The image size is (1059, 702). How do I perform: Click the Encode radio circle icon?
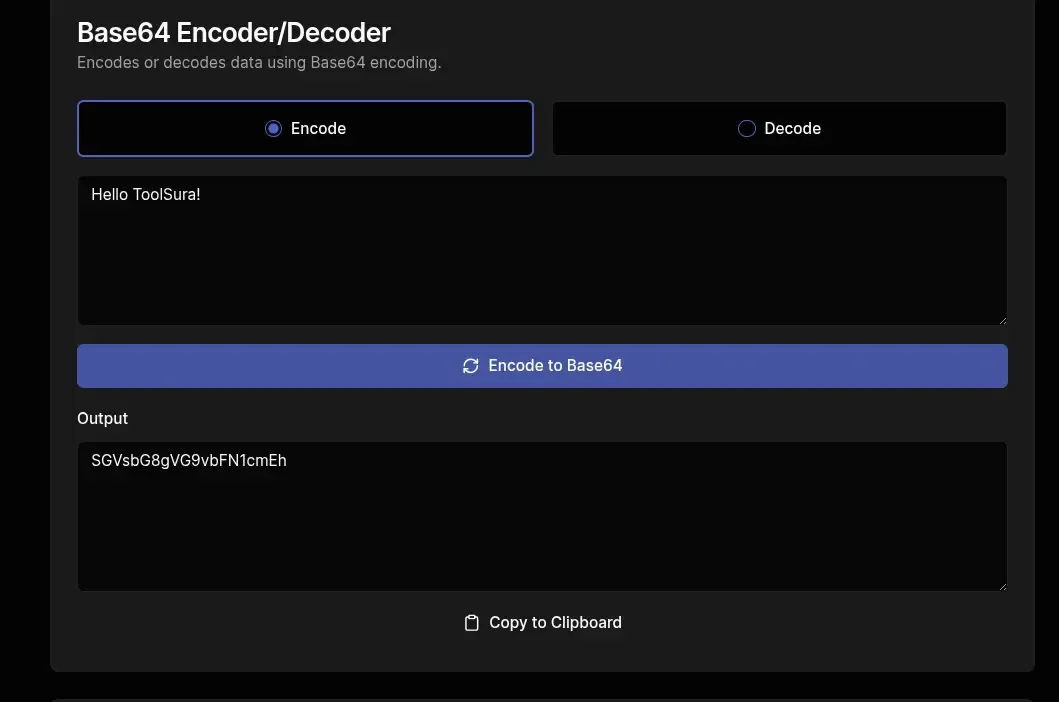tap(273, 128)
